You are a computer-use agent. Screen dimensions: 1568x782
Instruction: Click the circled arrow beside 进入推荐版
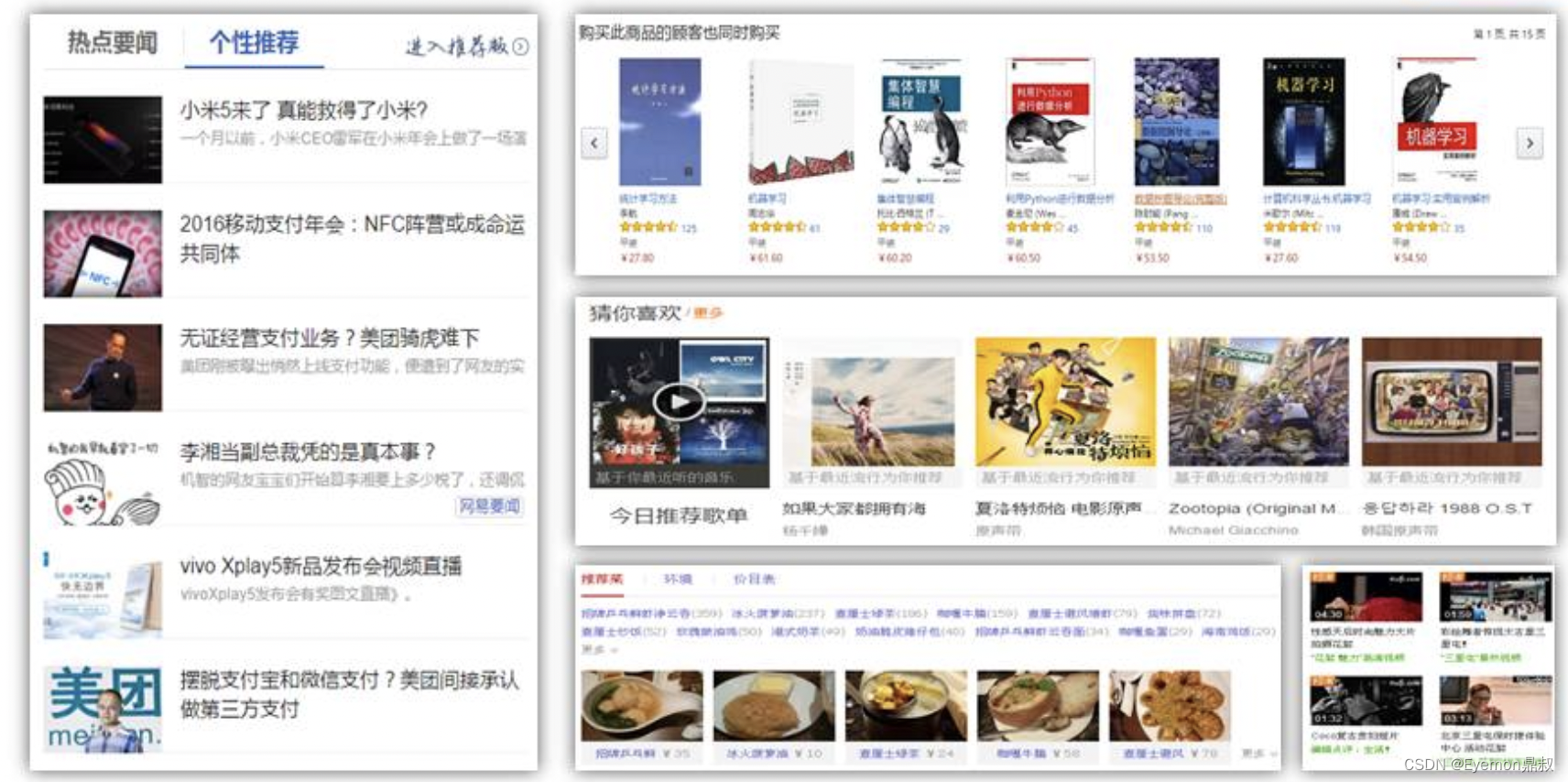(x=520, y=47)
